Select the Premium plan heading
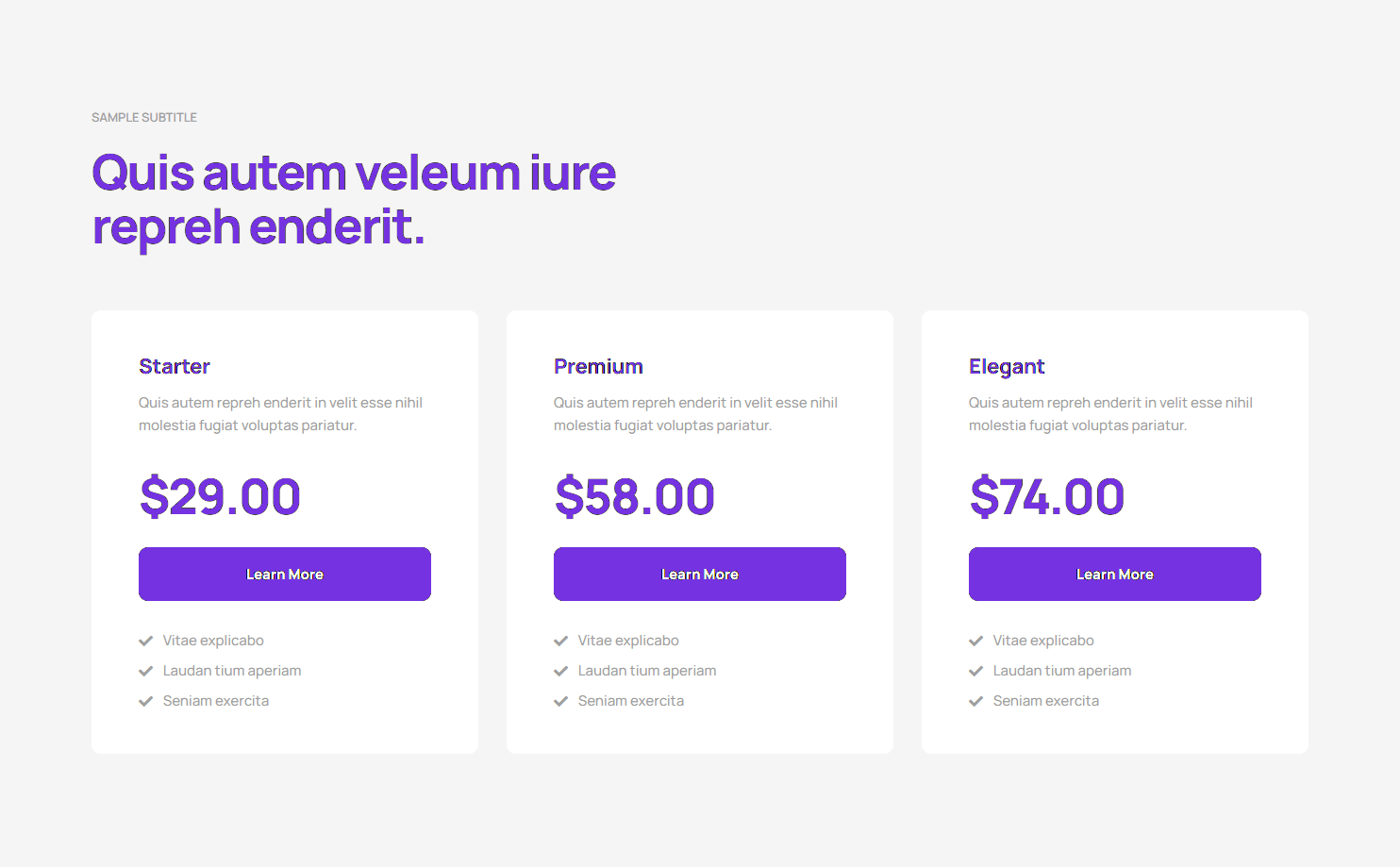The width and height of the screenshot is (1400, 867). coord(598,366)
